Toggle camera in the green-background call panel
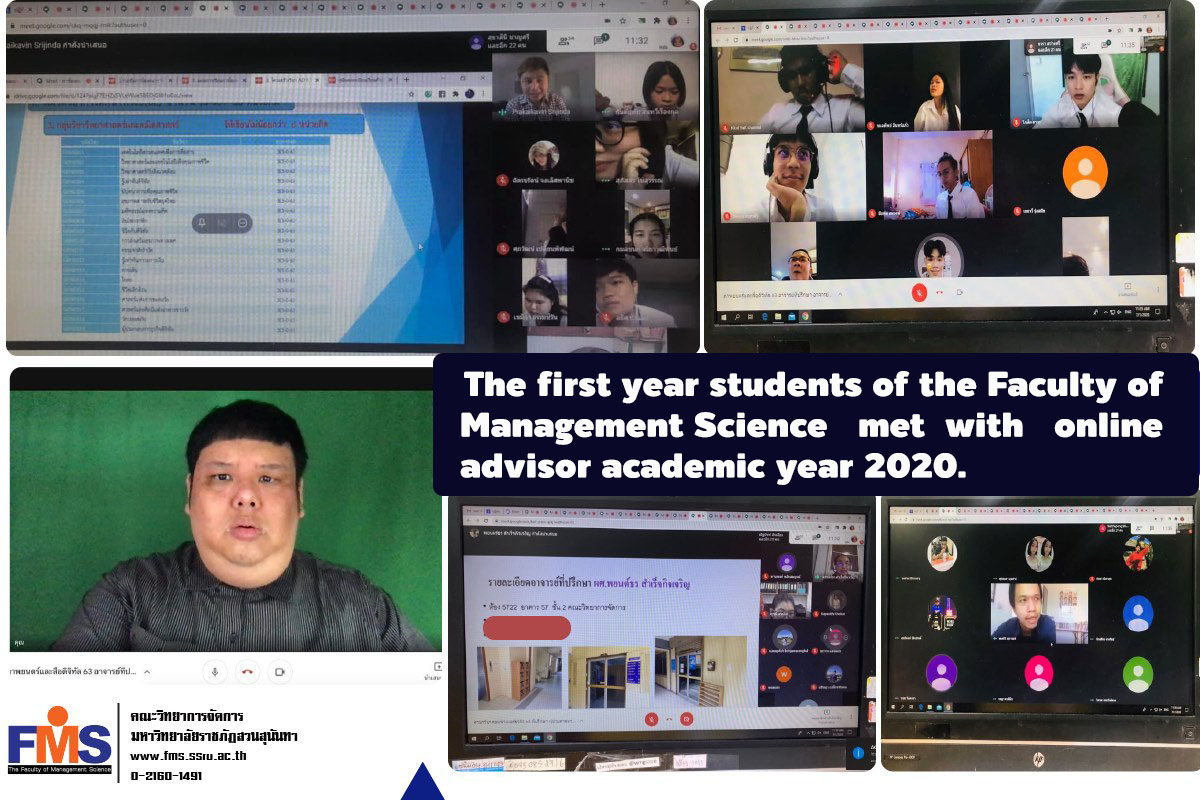Viewport: 1200px width, 800px height. 280,672
